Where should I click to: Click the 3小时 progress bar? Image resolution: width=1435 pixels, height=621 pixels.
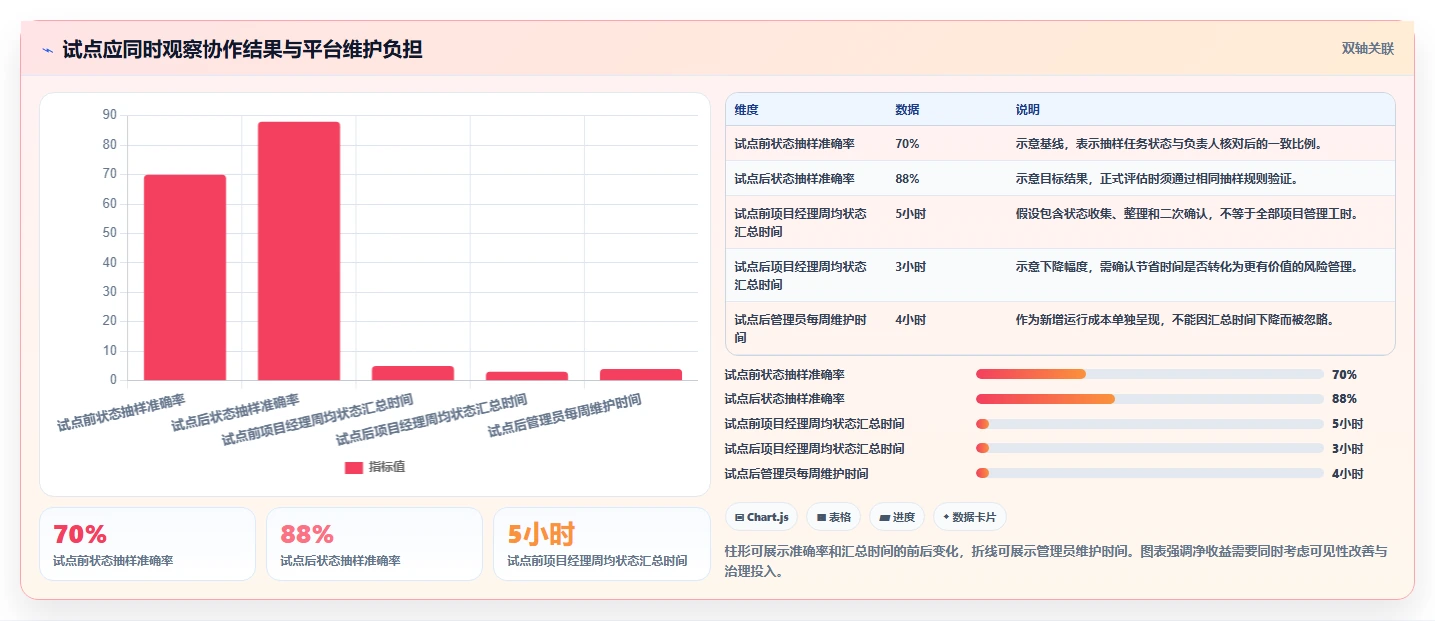click(1150, 448)
